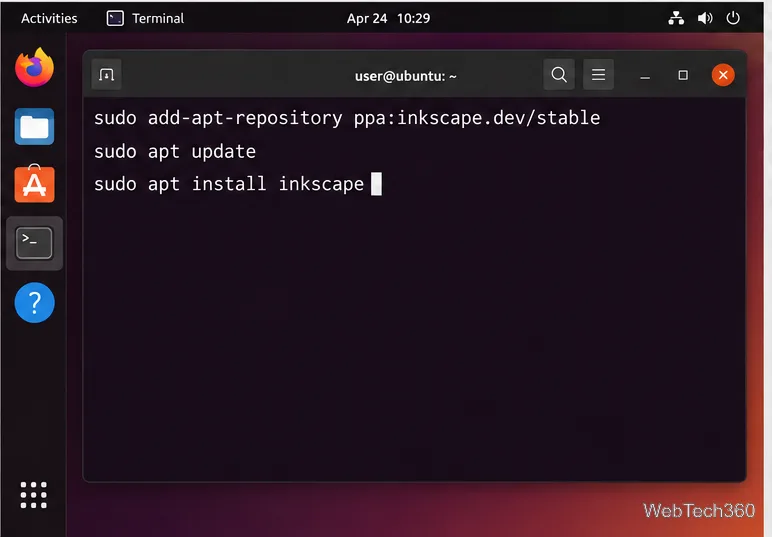The image size is (772, 537).
Task: Maximize the terminal window
Action: [x=683, y=75]
